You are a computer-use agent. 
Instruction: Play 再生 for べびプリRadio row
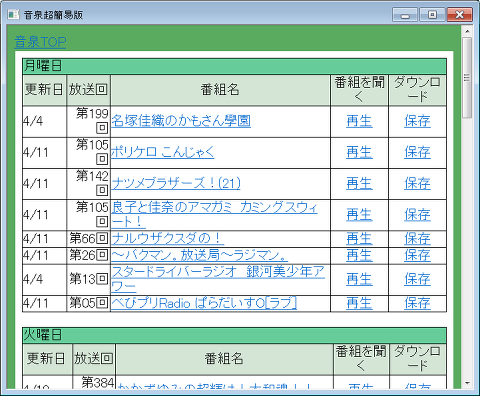pyautogui.click(x=359, y=303)
